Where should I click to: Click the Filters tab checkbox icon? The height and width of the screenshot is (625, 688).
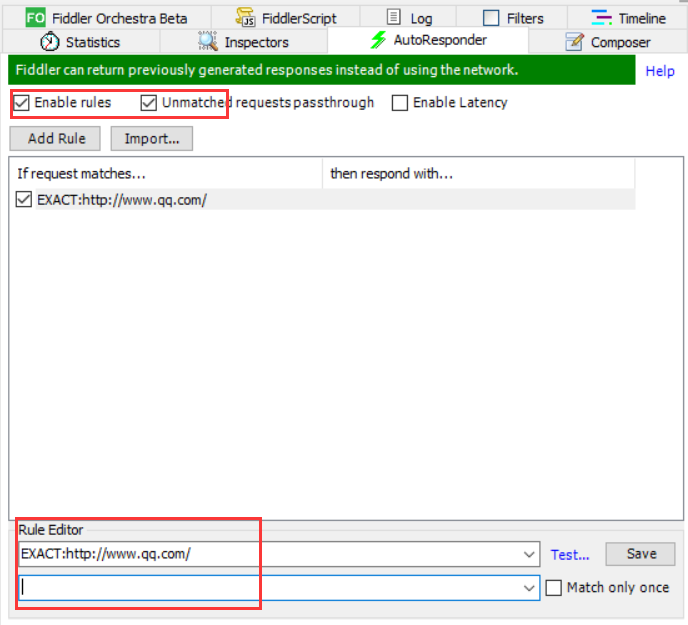[x=491, y=18]
